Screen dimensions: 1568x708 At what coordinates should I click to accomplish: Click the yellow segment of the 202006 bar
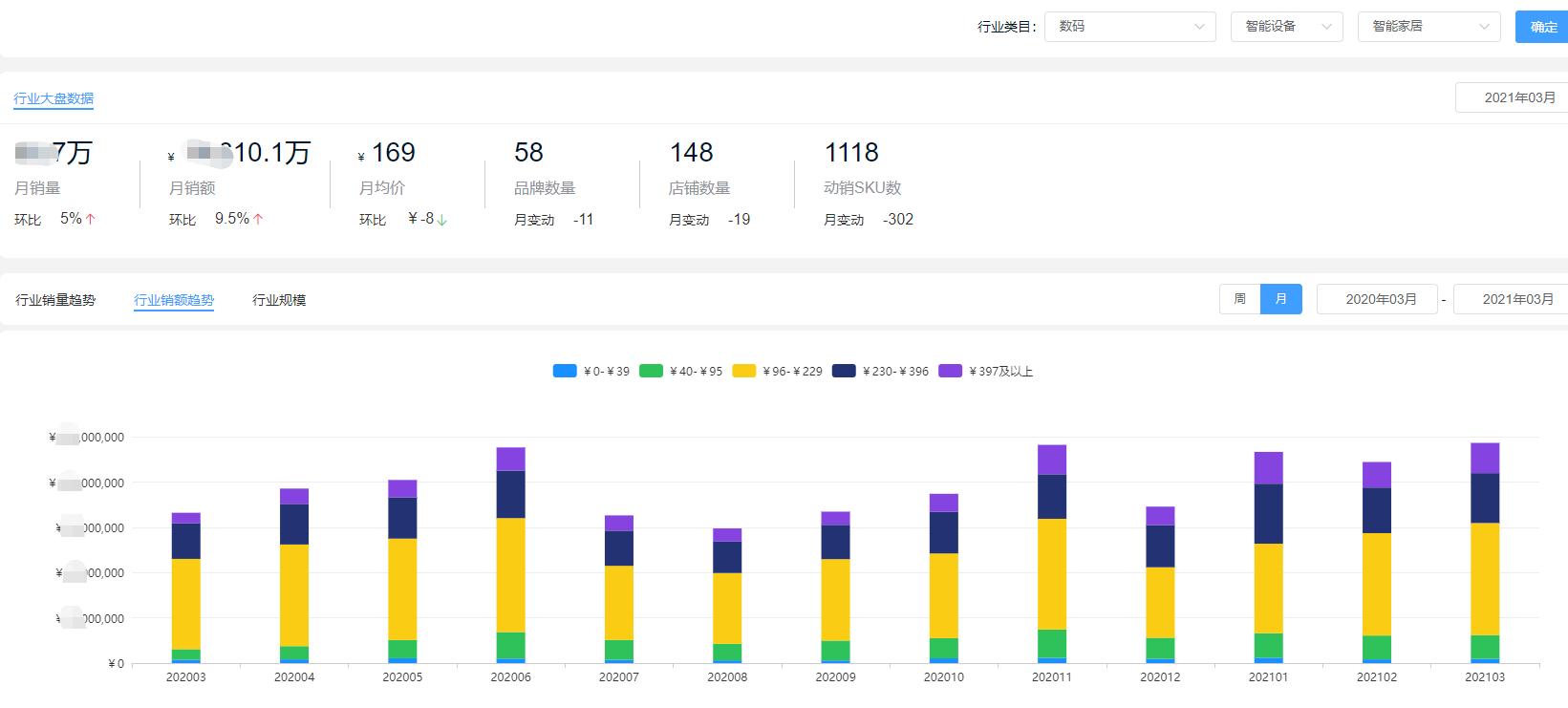pos(510,574)
